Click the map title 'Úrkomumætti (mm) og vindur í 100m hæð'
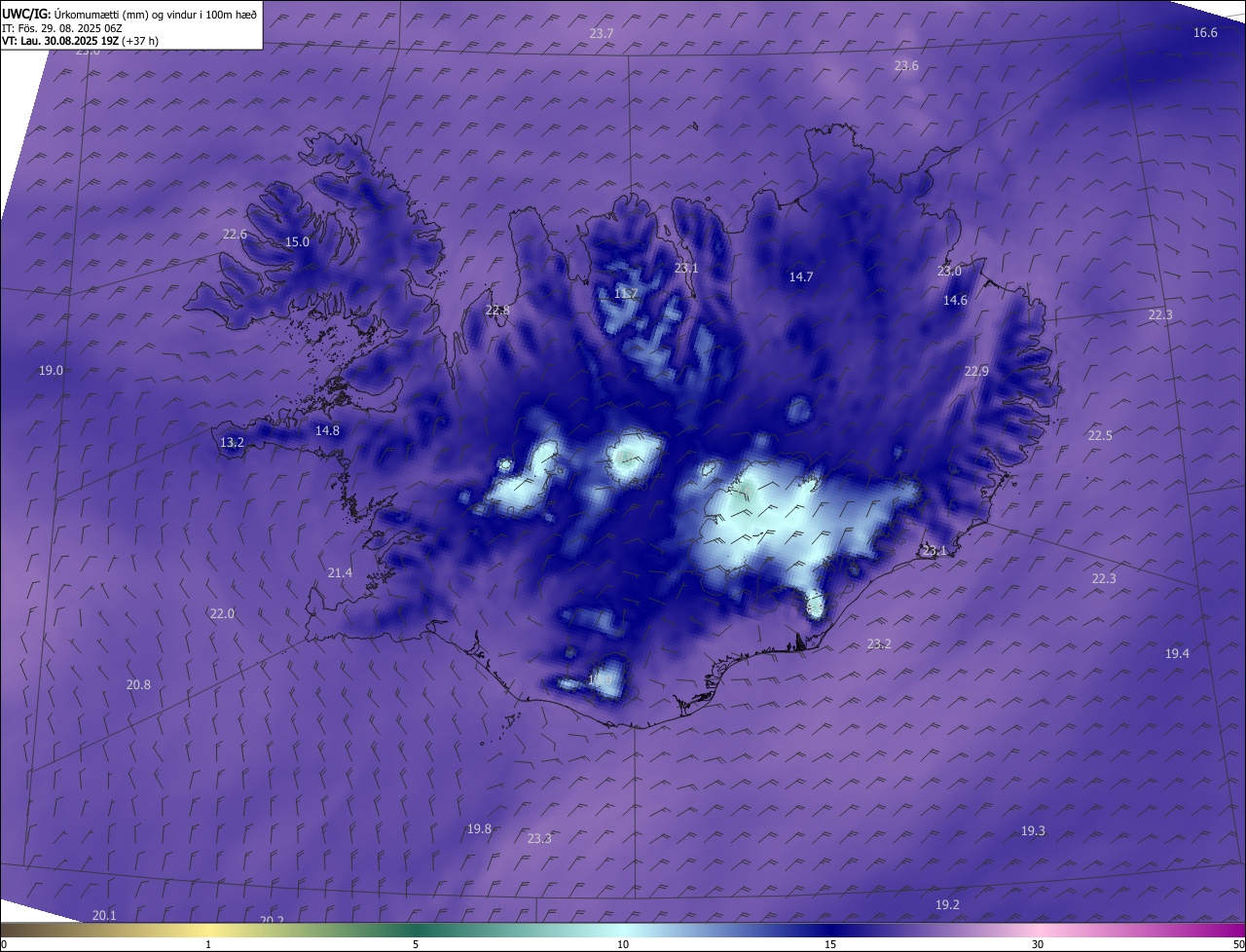The image size is (1246, 952). [156, 15]
